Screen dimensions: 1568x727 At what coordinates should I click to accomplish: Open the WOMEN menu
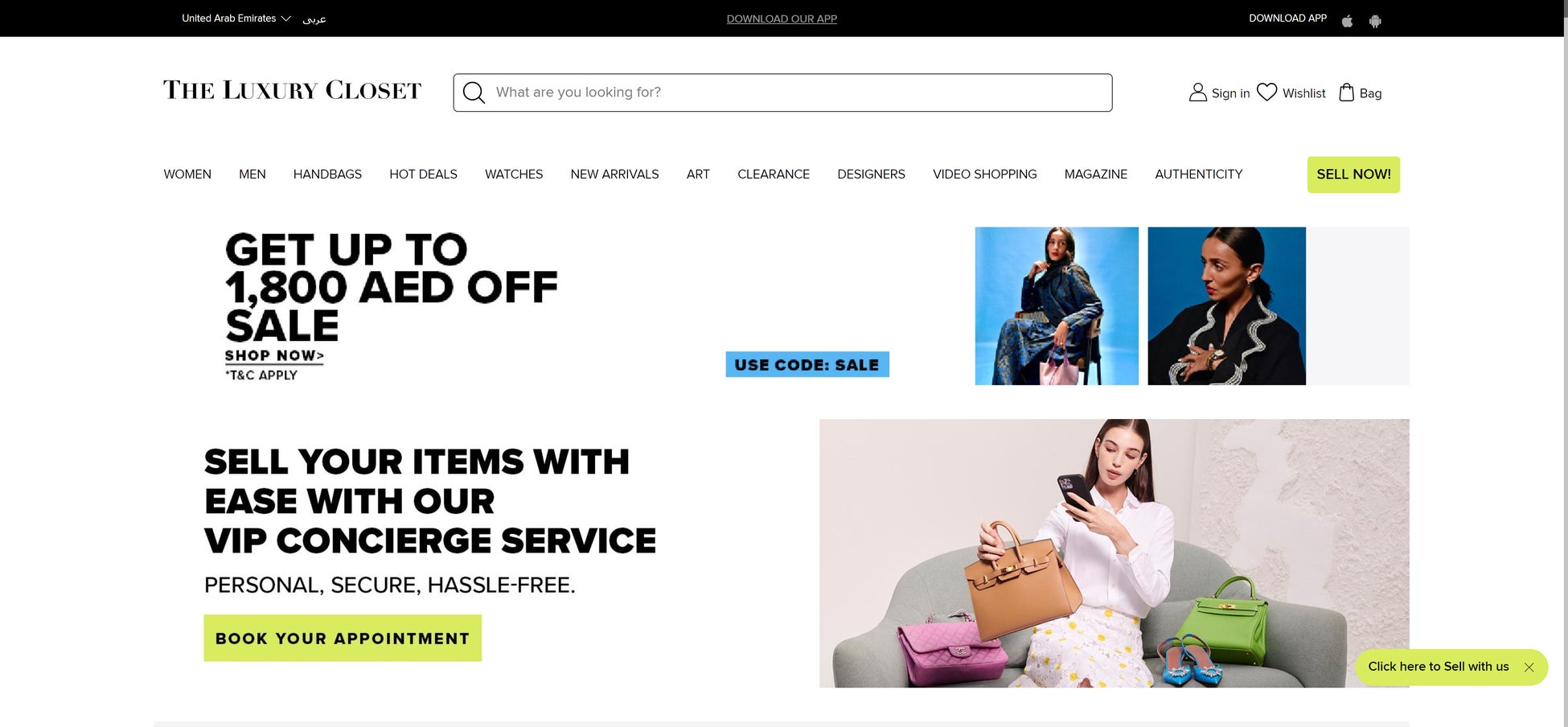click(187, 174)
